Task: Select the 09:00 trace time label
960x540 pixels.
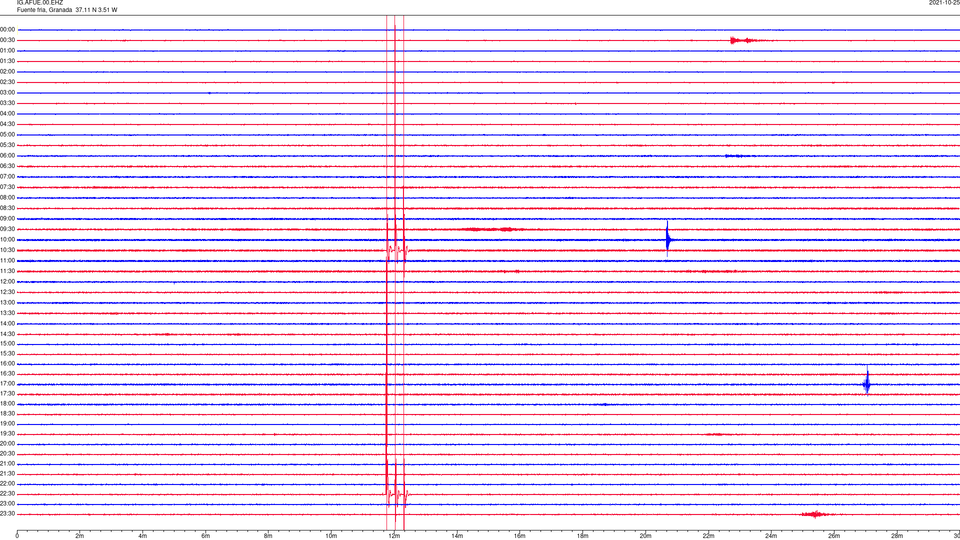Action: tap(7, 219)
